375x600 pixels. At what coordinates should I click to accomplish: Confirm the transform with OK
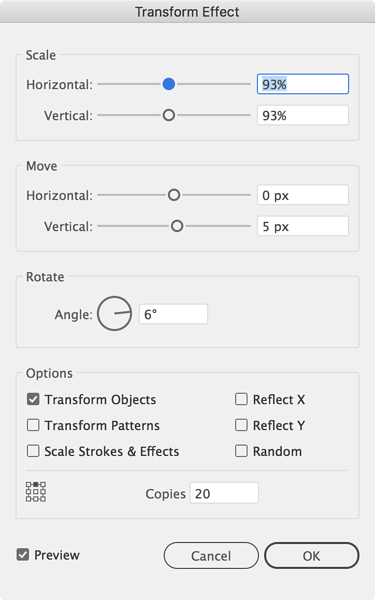point(311,556)
